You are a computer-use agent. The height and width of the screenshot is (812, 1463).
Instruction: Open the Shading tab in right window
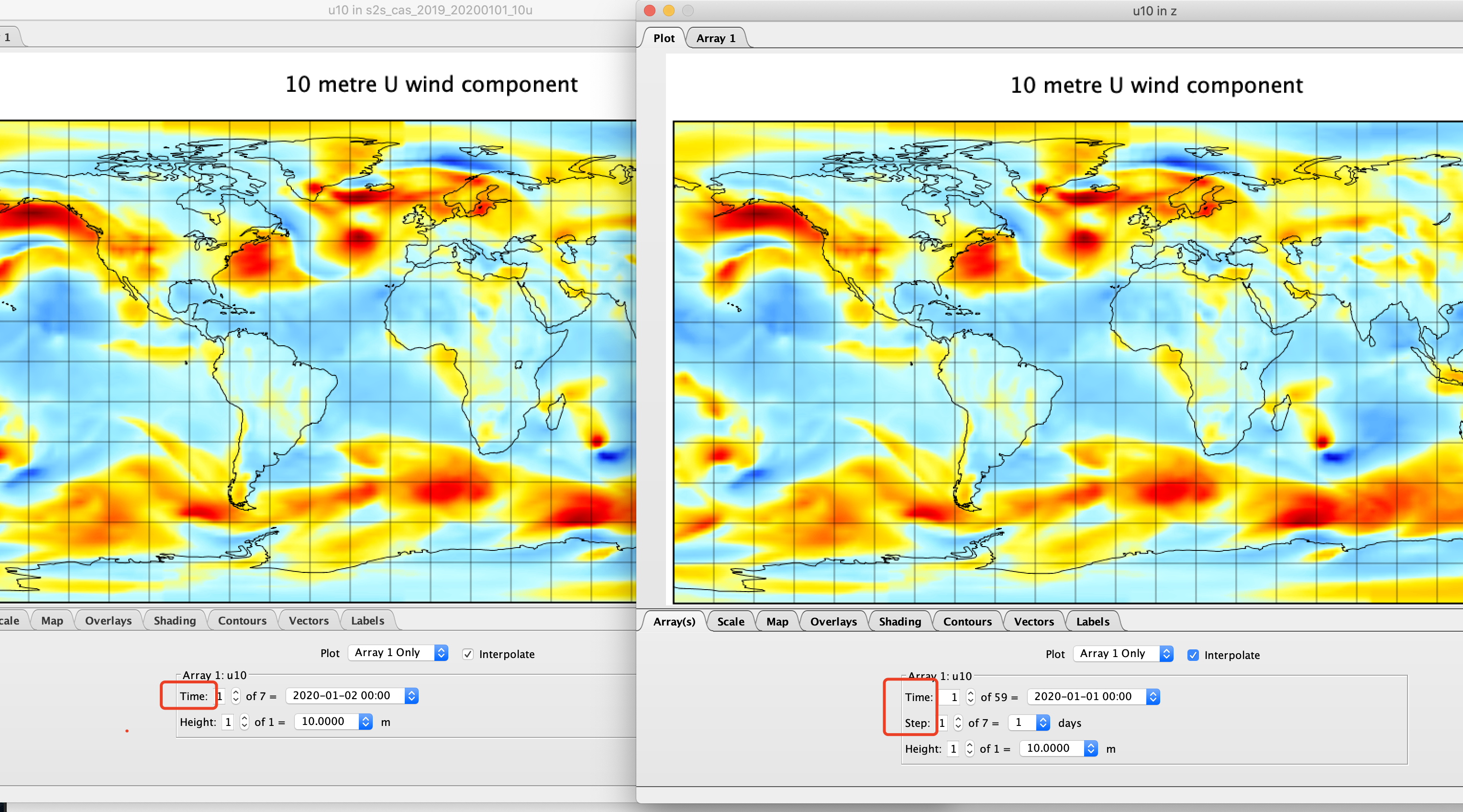[899, 621]
